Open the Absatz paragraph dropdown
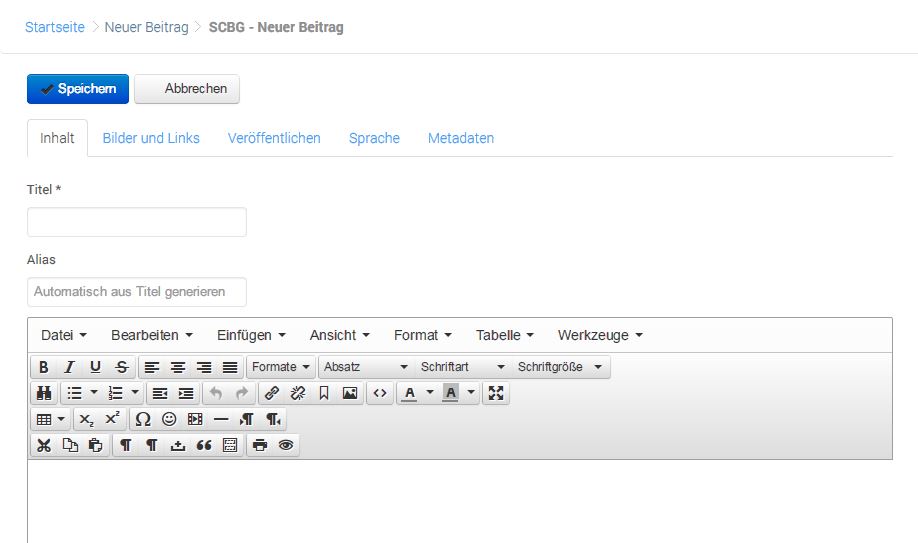This screenshot has width=918, height=543. coord(366,367)
